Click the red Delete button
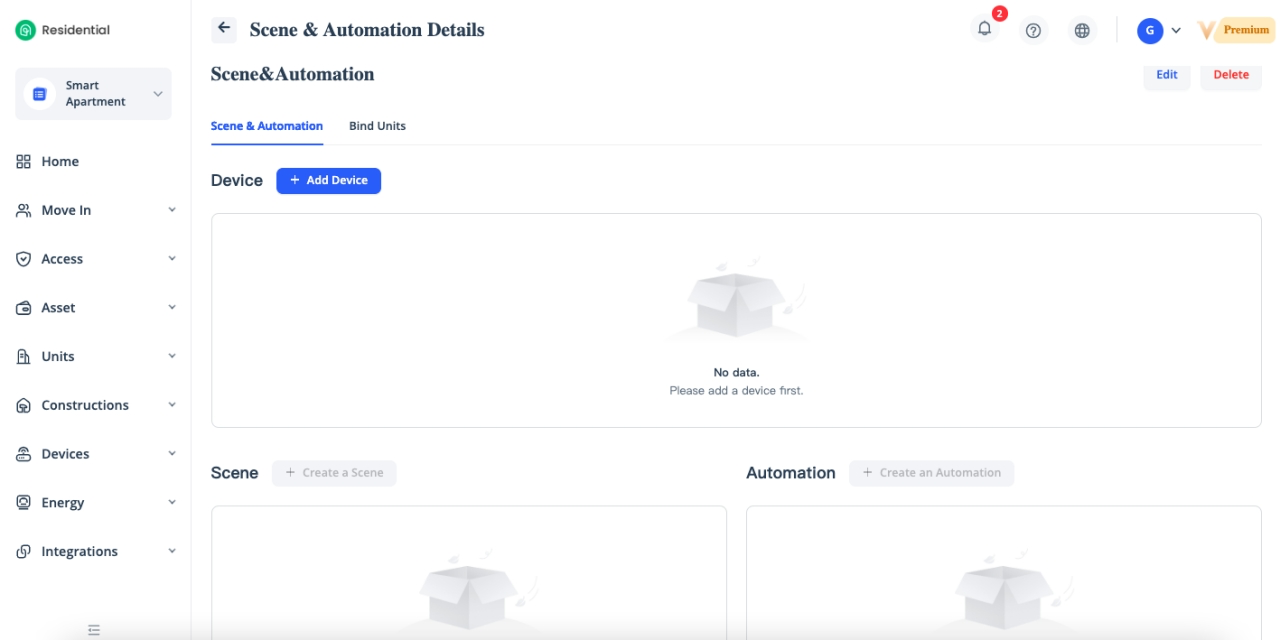The width and height of the screenshot is (1280, 640). pos(1230,75)
